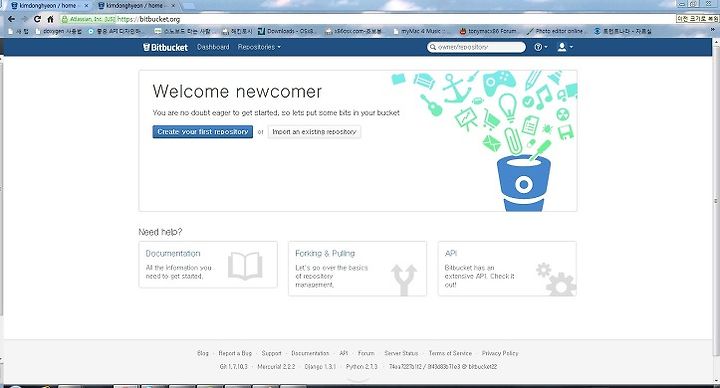This screenshot has width=720, height=388.
Task: Click the blue bucket illustration
Action: [523, 183]
